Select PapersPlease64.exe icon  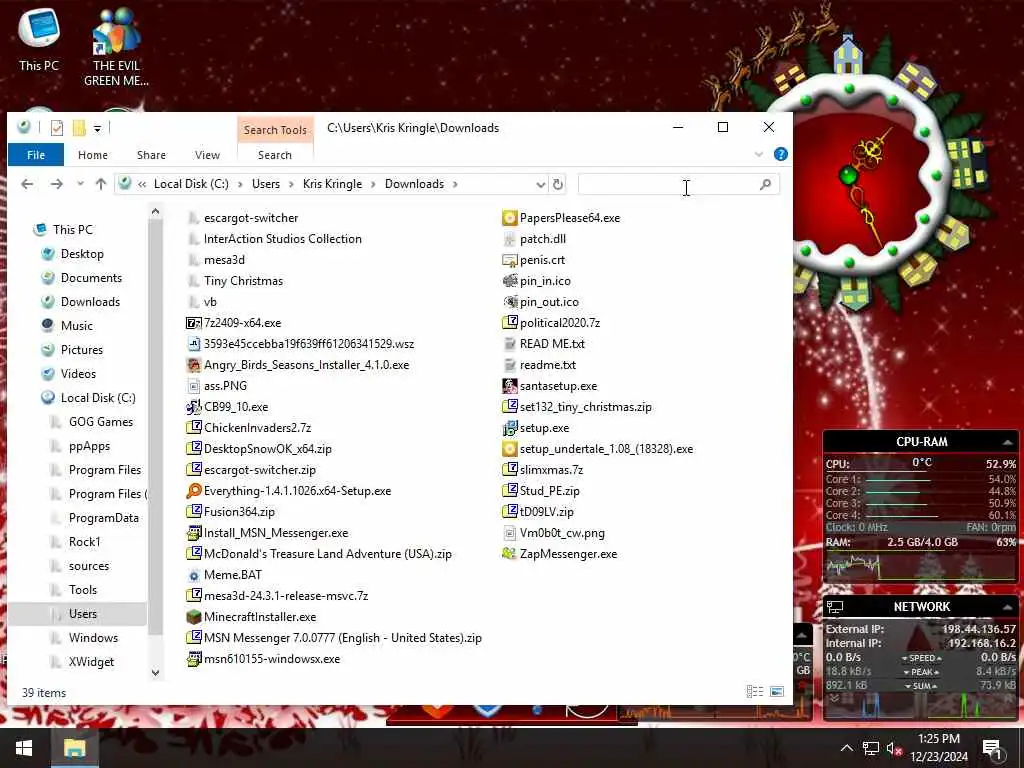(509, 218)
